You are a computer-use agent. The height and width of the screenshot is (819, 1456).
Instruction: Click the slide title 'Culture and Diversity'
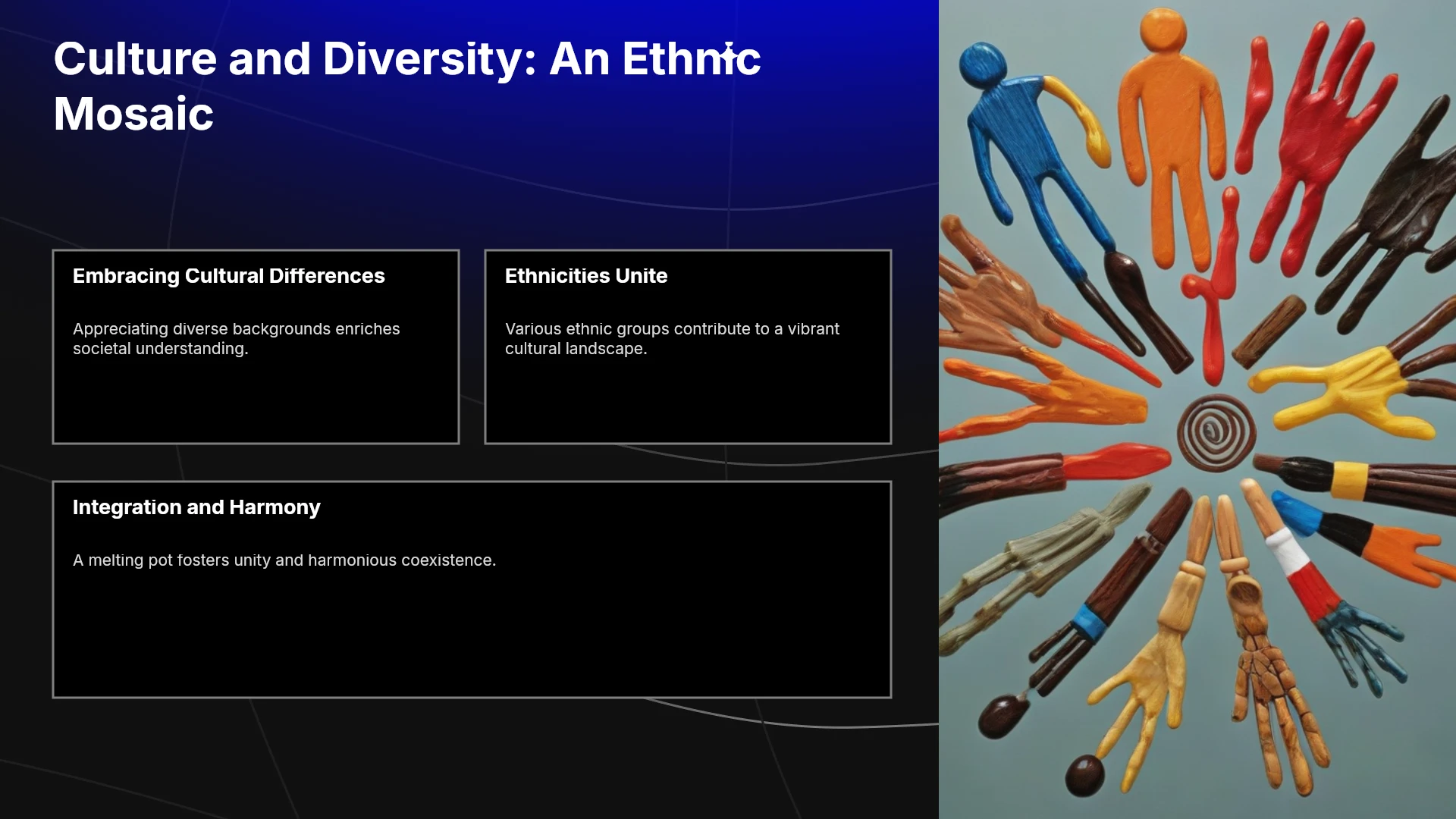coord(407,86)
